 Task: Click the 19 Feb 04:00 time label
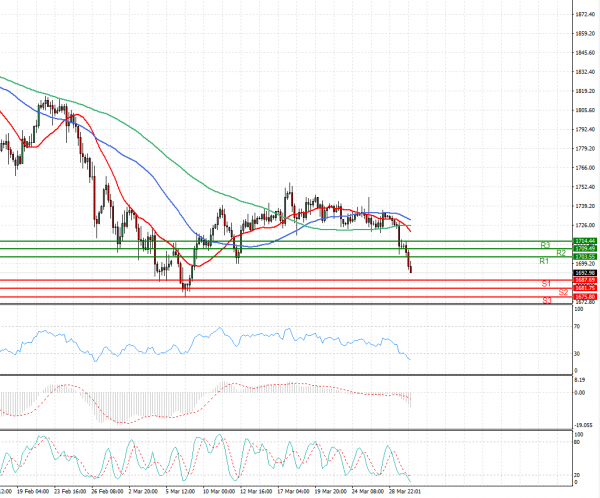tap(33, 491)
